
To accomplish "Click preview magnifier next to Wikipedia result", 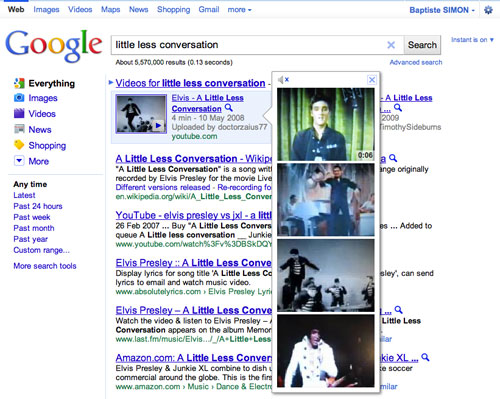I will pos(393,158).
